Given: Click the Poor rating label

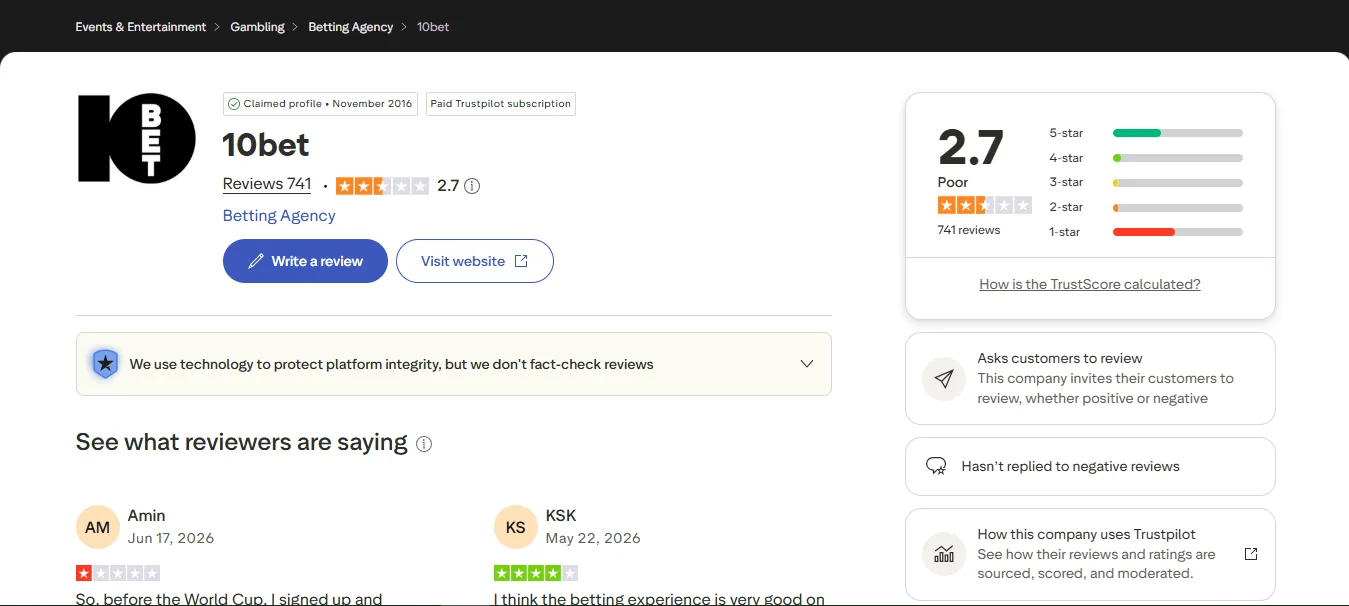Looking at the screenshot, I should coord(953,182).
